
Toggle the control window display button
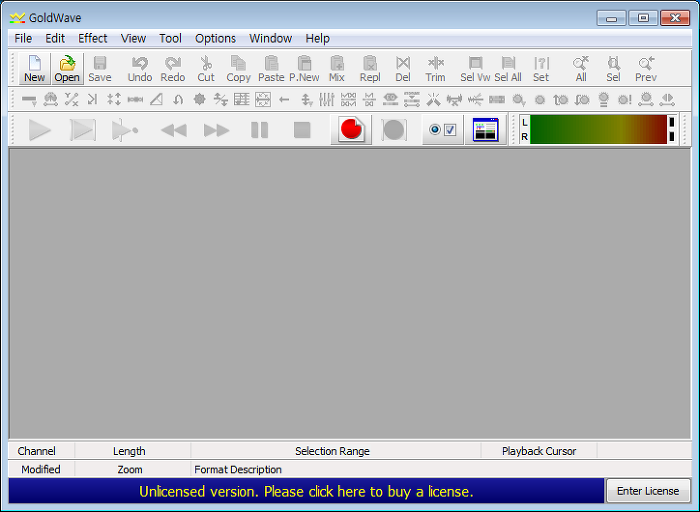coord(485,130)
